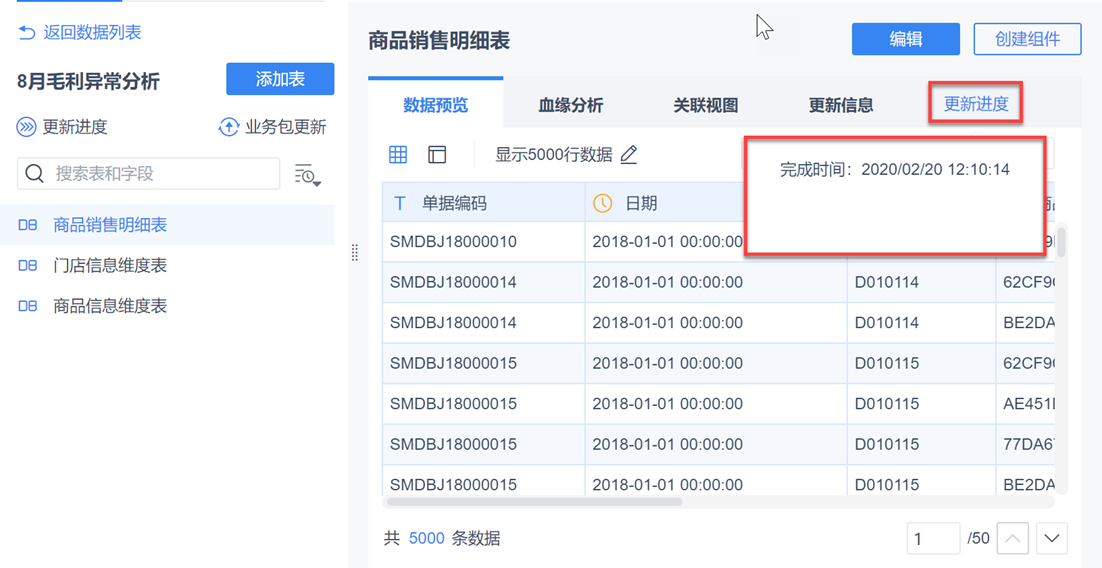The image size is (1102, 568).
Task: Select 门店信息维度表 in the table list
Action: pyautogui.click(x=110, y=265)
